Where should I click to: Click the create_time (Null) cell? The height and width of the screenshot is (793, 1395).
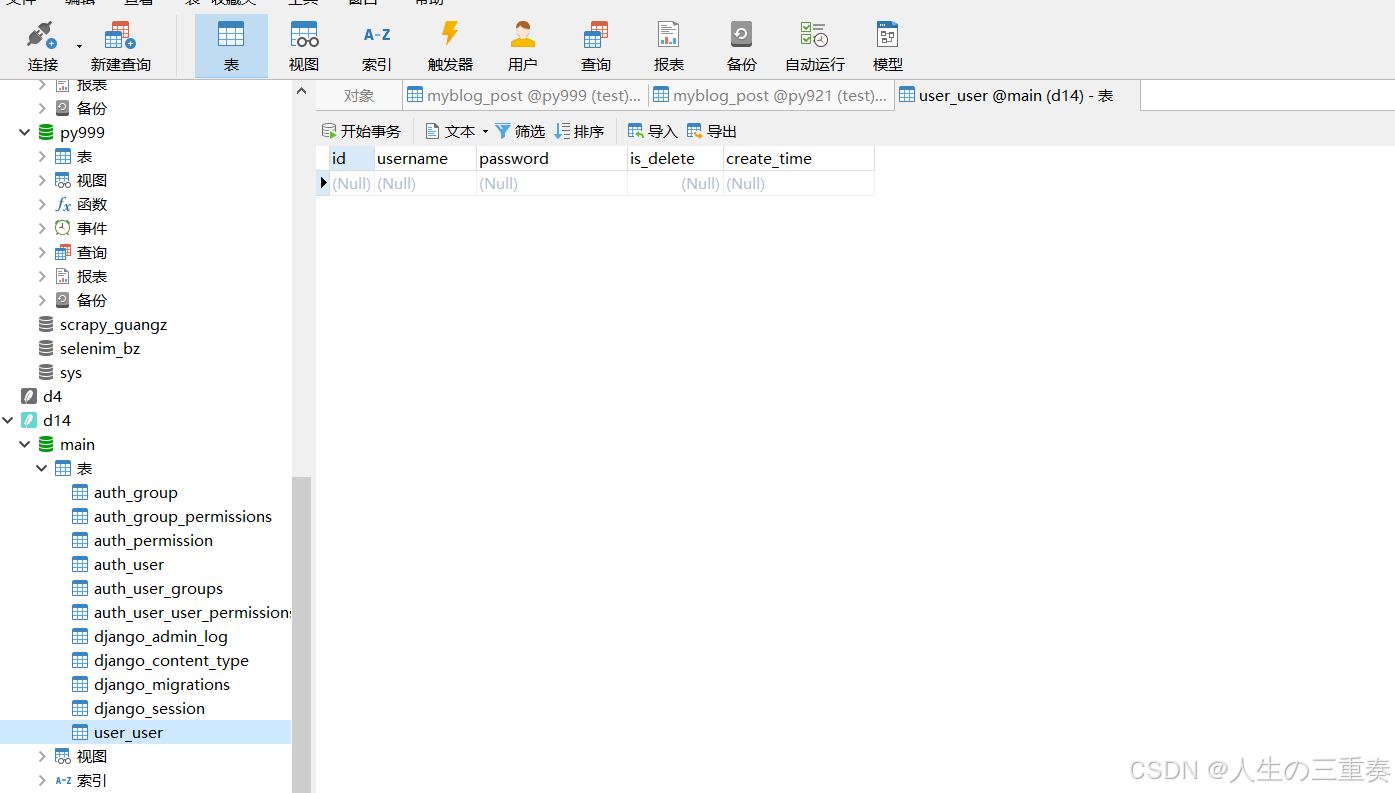click(799, 183)
